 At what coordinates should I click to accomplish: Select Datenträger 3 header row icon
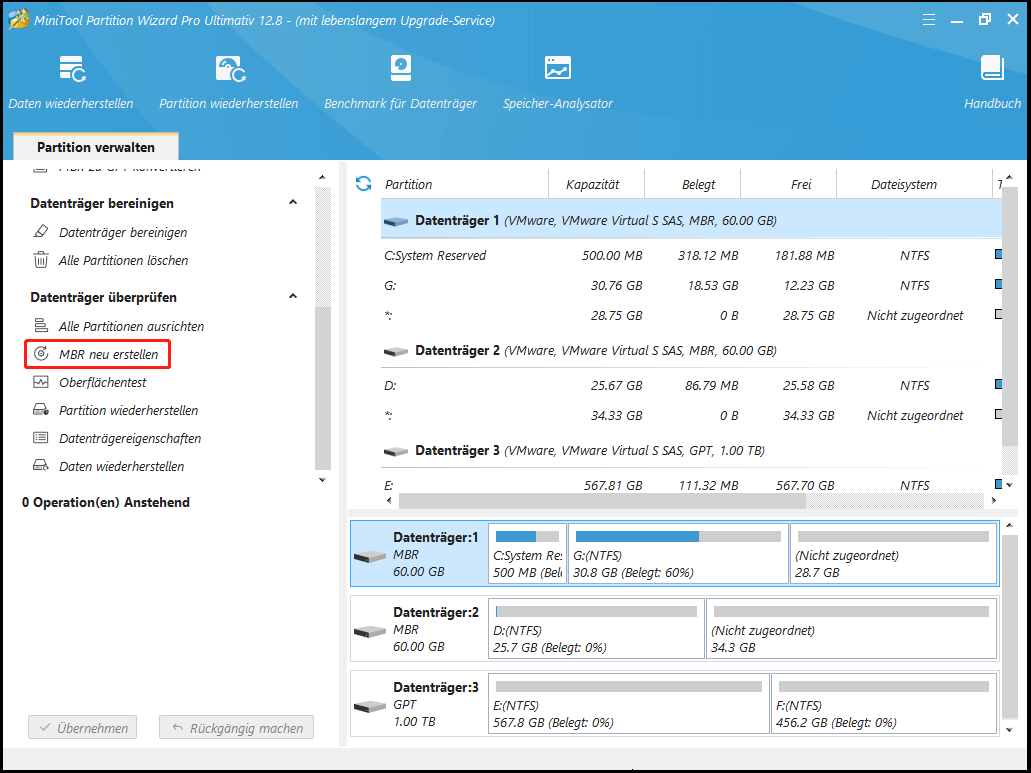396,452
